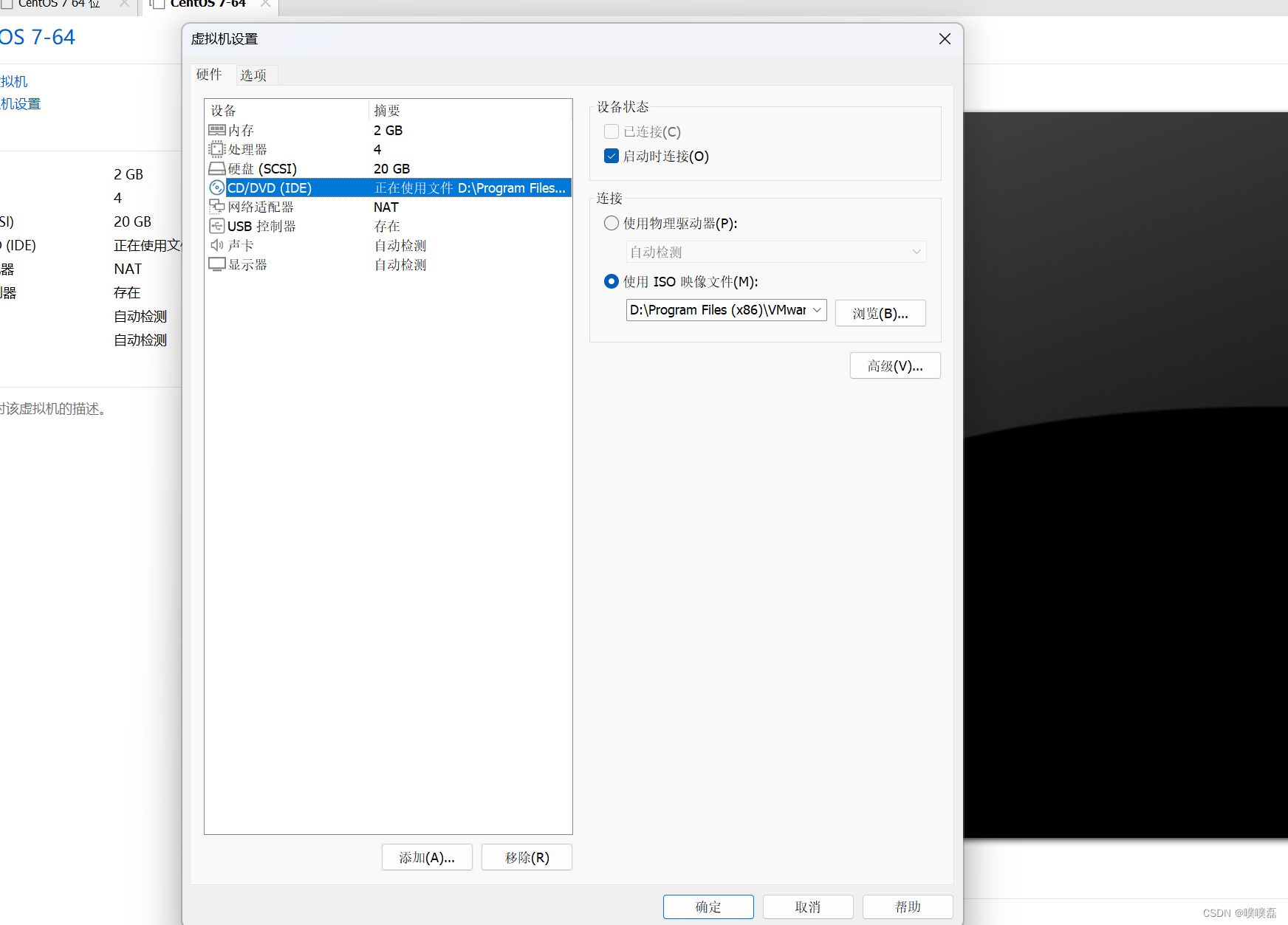Click the 添加(A)... button
1288x925 pixels.
pos(427,857)
